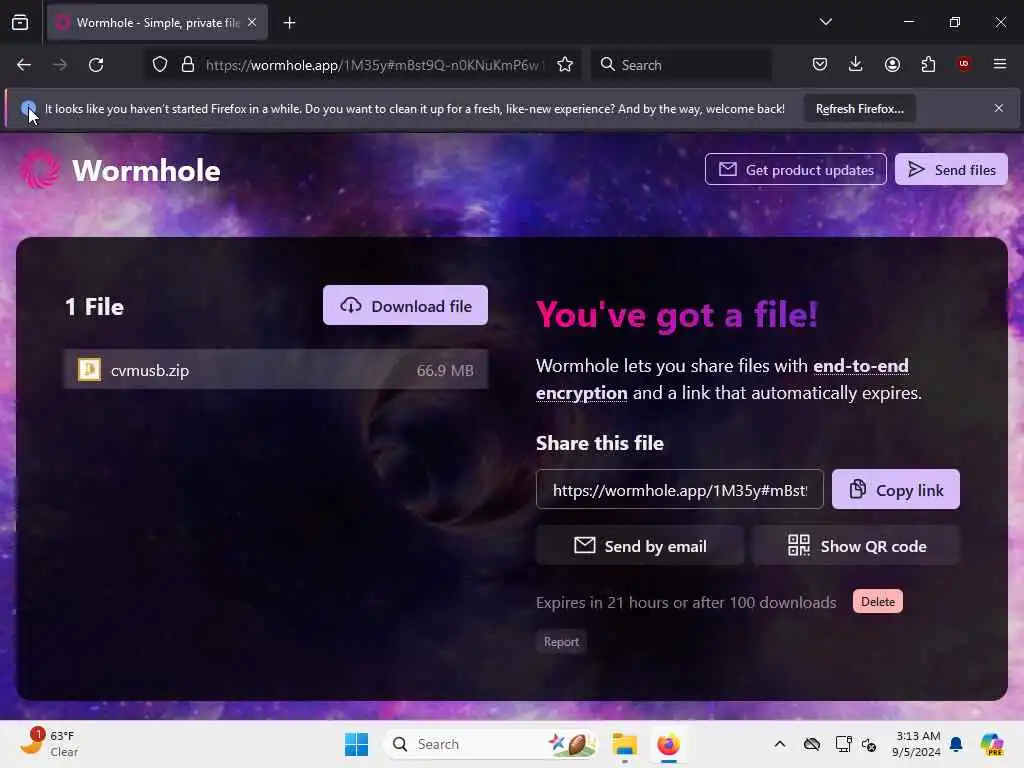Close the Wormhole browser tab
Viewport: 1024px width, 768px height.
coord(252,23)
